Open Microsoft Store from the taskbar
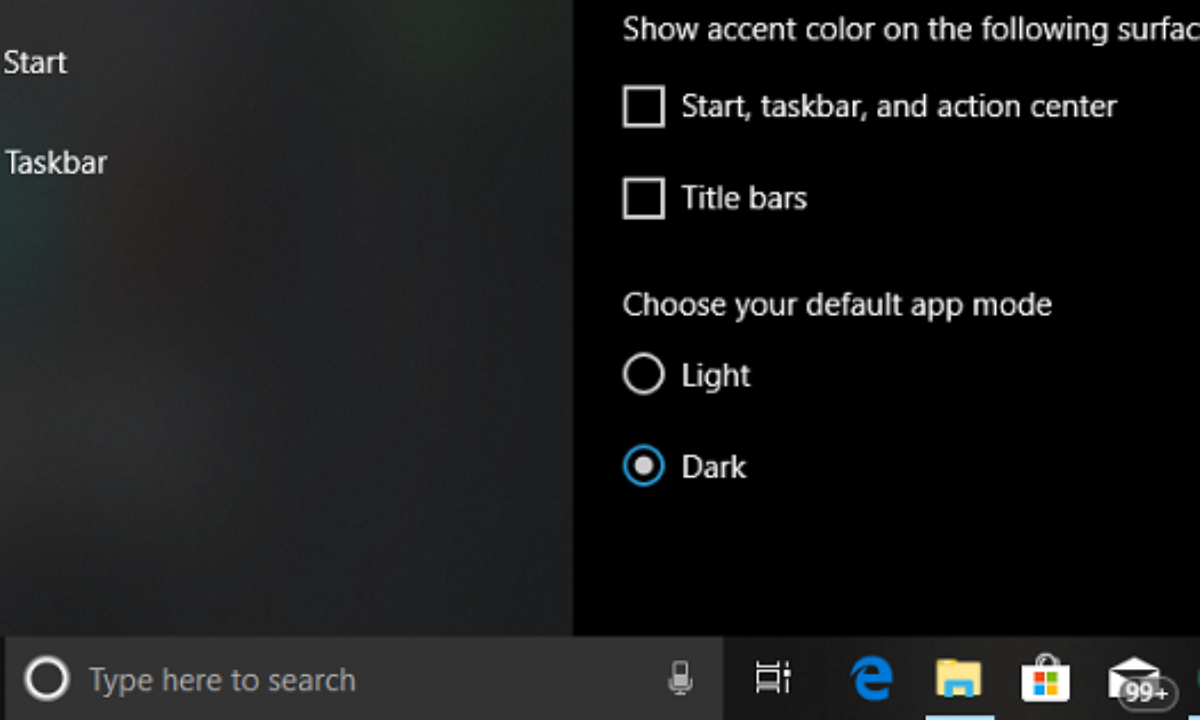 [1045, 680]
